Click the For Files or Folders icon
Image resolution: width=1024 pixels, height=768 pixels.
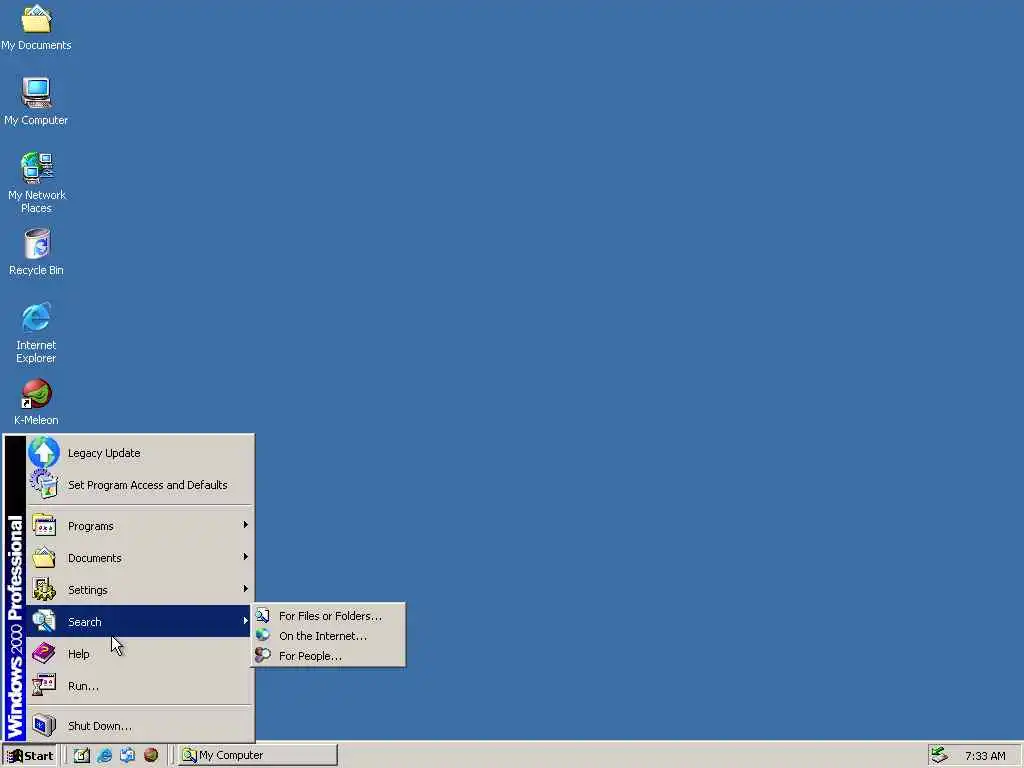263,615
